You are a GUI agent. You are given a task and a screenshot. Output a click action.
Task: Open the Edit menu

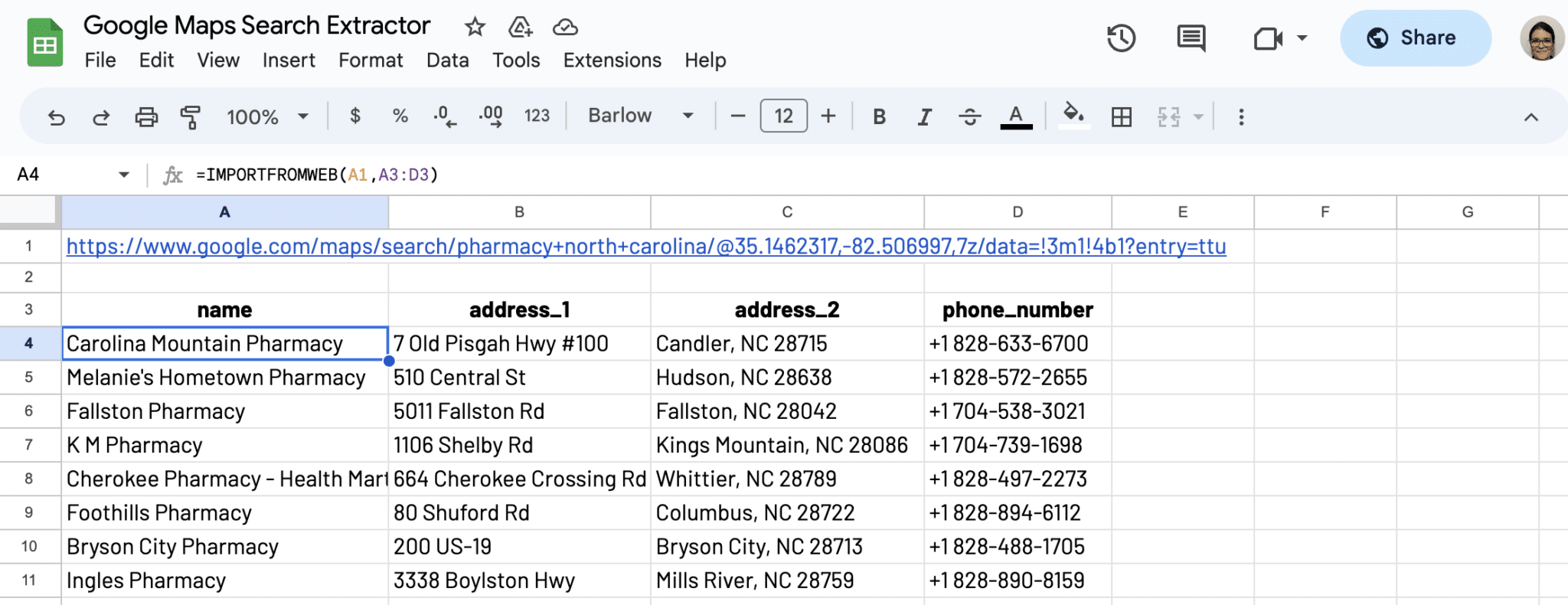pos(156,60)
